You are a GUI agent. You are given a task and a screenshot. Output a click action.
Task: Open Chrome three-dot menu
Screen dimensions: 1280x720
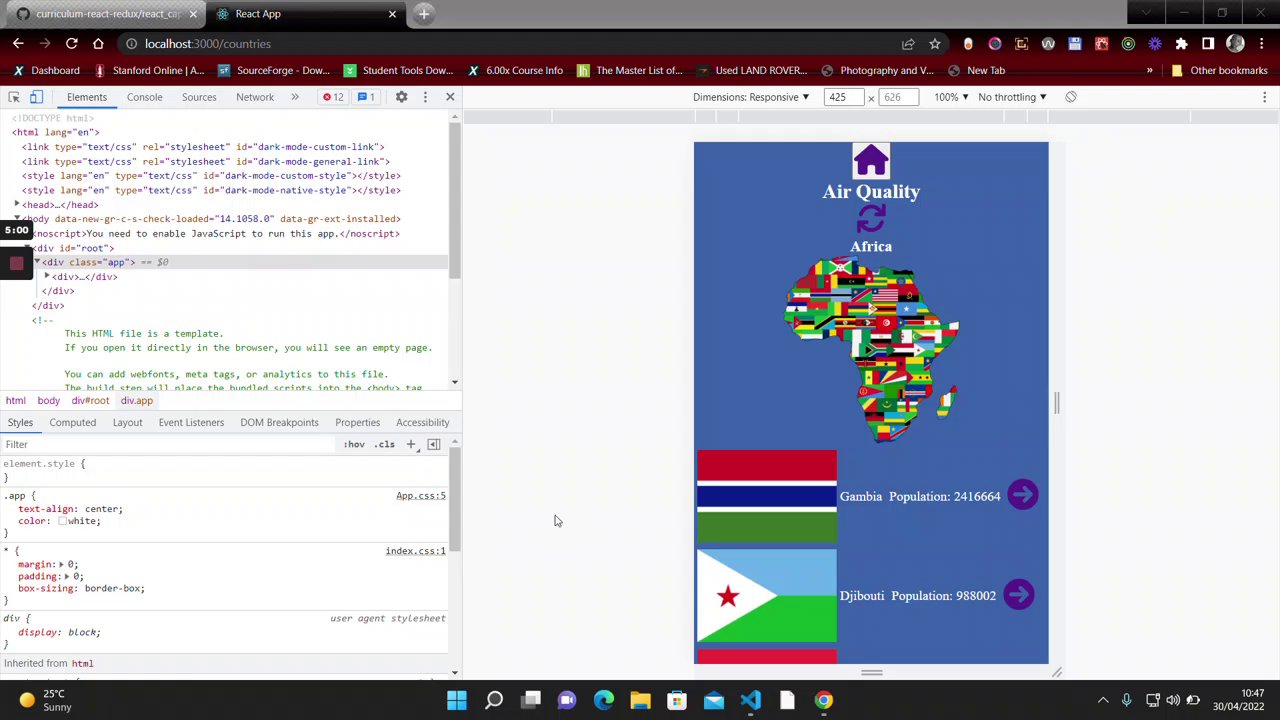[x=1262, y=44]
